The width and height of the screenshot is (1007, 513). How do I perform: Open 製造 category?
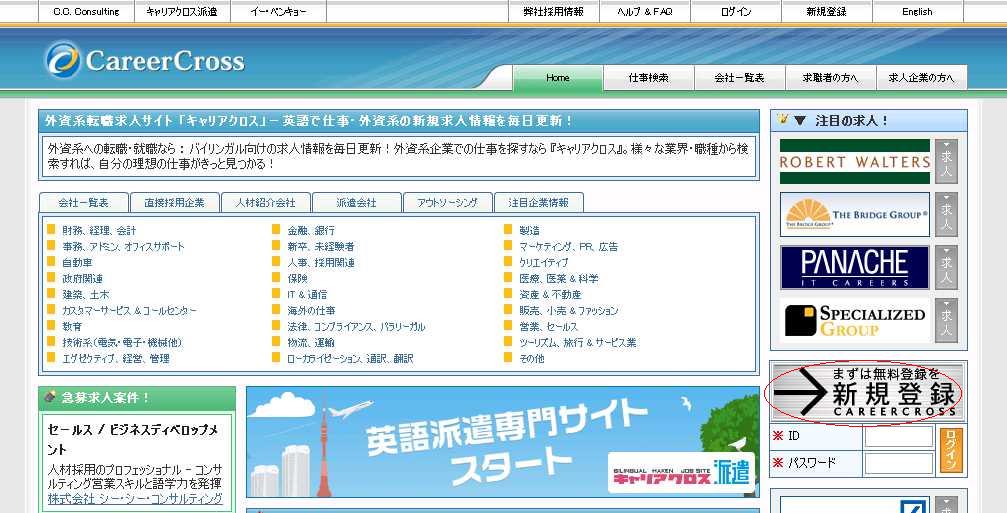click(529, 230)
